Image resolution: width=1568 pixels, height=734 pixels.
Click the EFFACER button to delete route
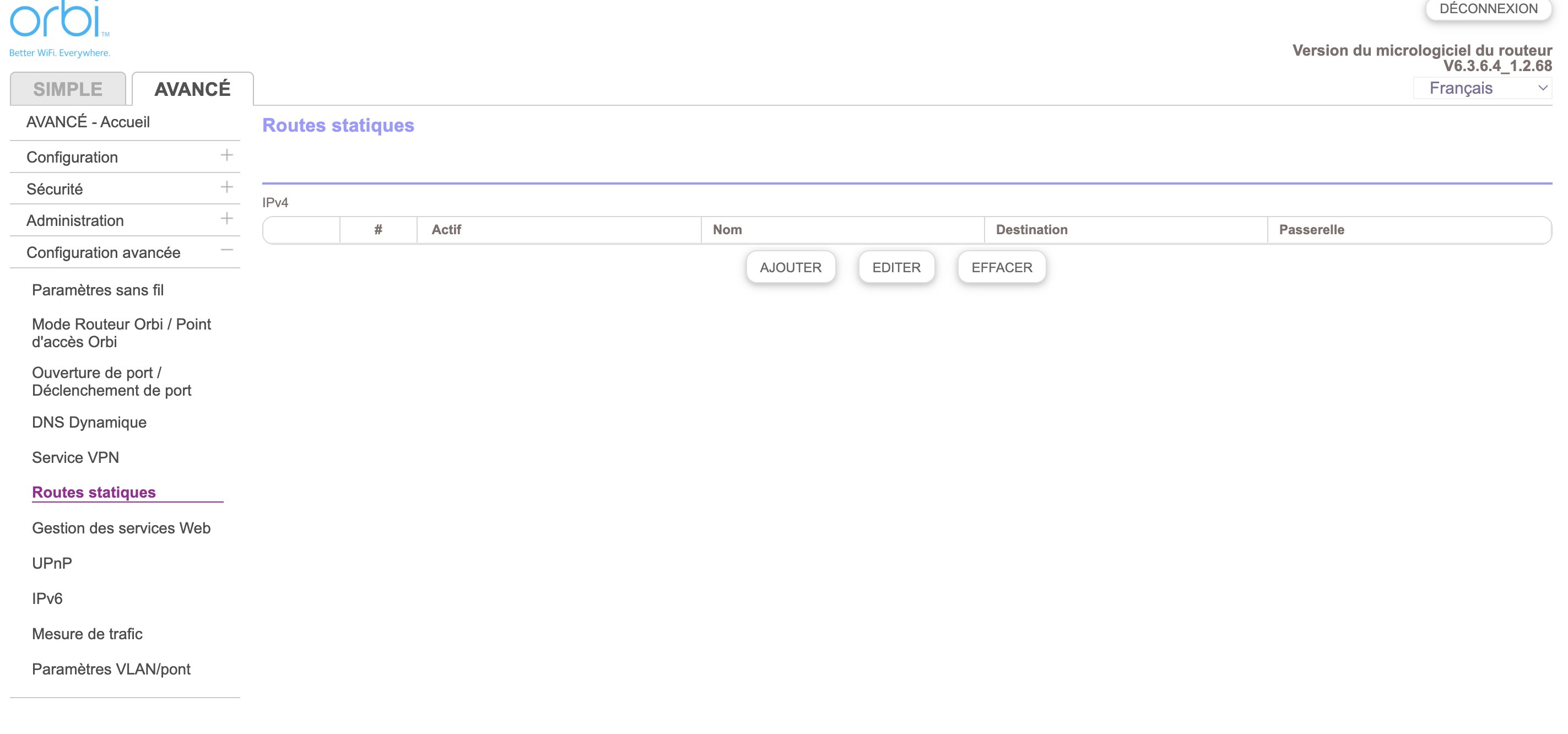click(1001, 267)
